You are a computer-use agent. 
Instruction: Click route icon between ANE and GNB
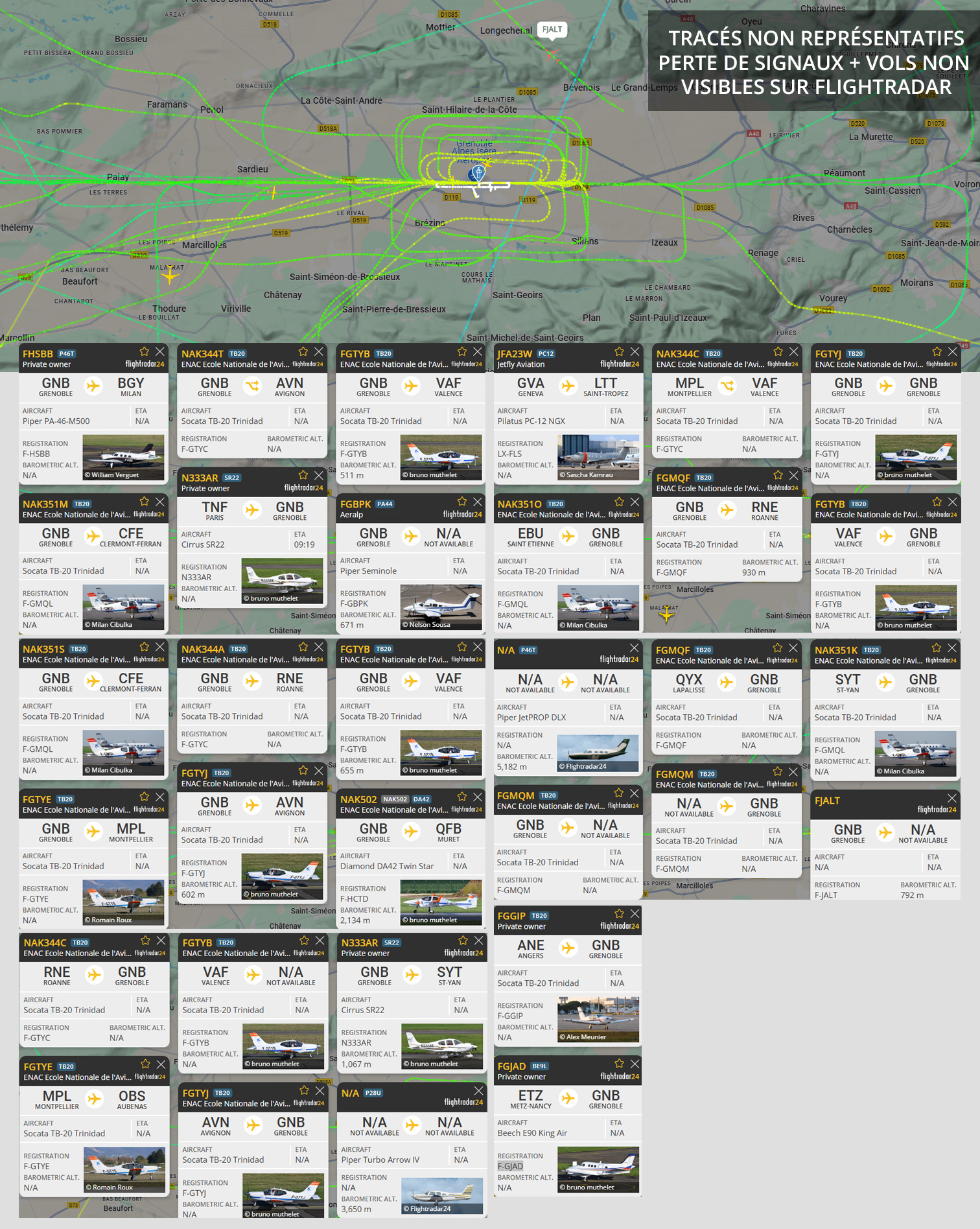pos(568,948)
